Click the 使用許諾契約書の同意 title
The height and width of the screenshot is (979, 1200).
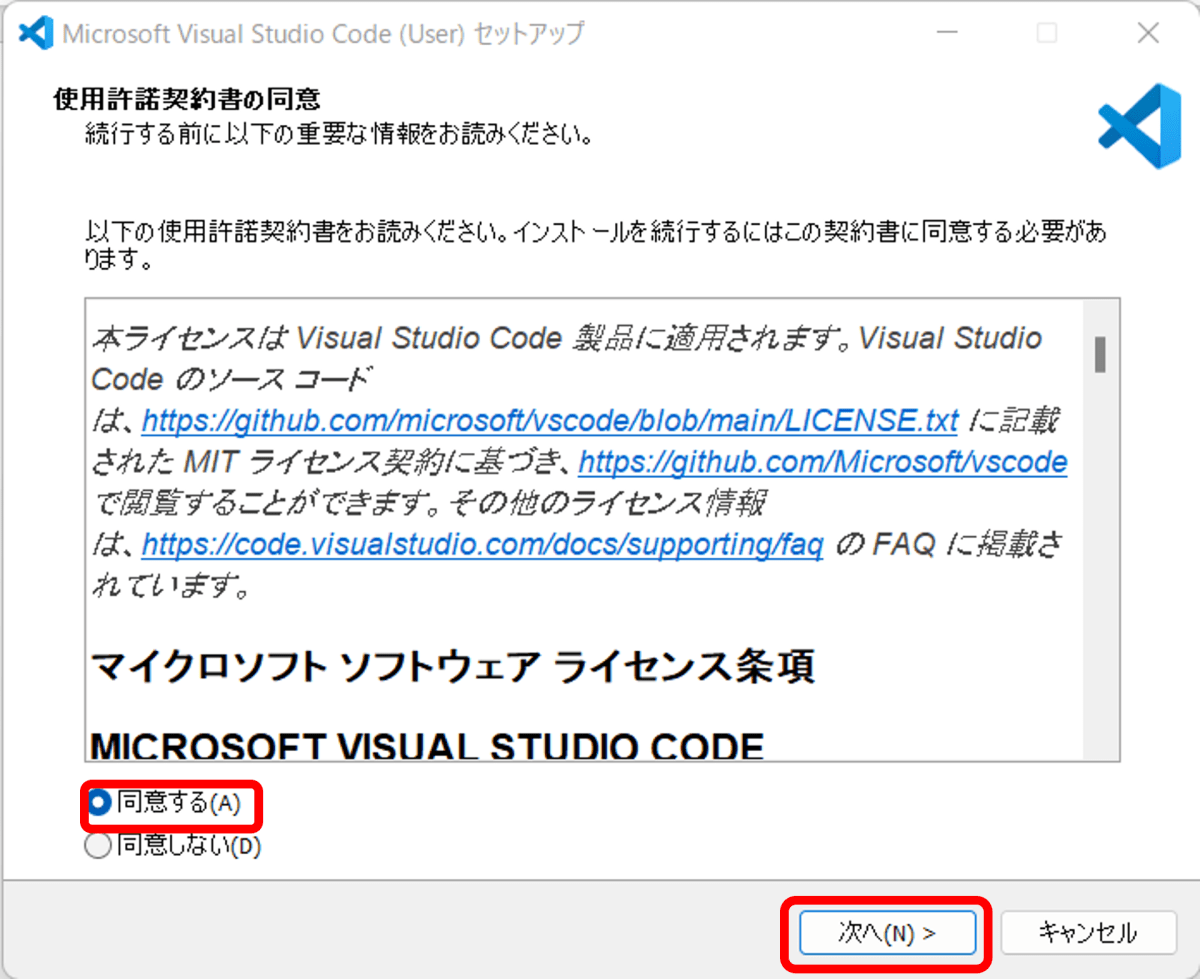click(185, 99)
